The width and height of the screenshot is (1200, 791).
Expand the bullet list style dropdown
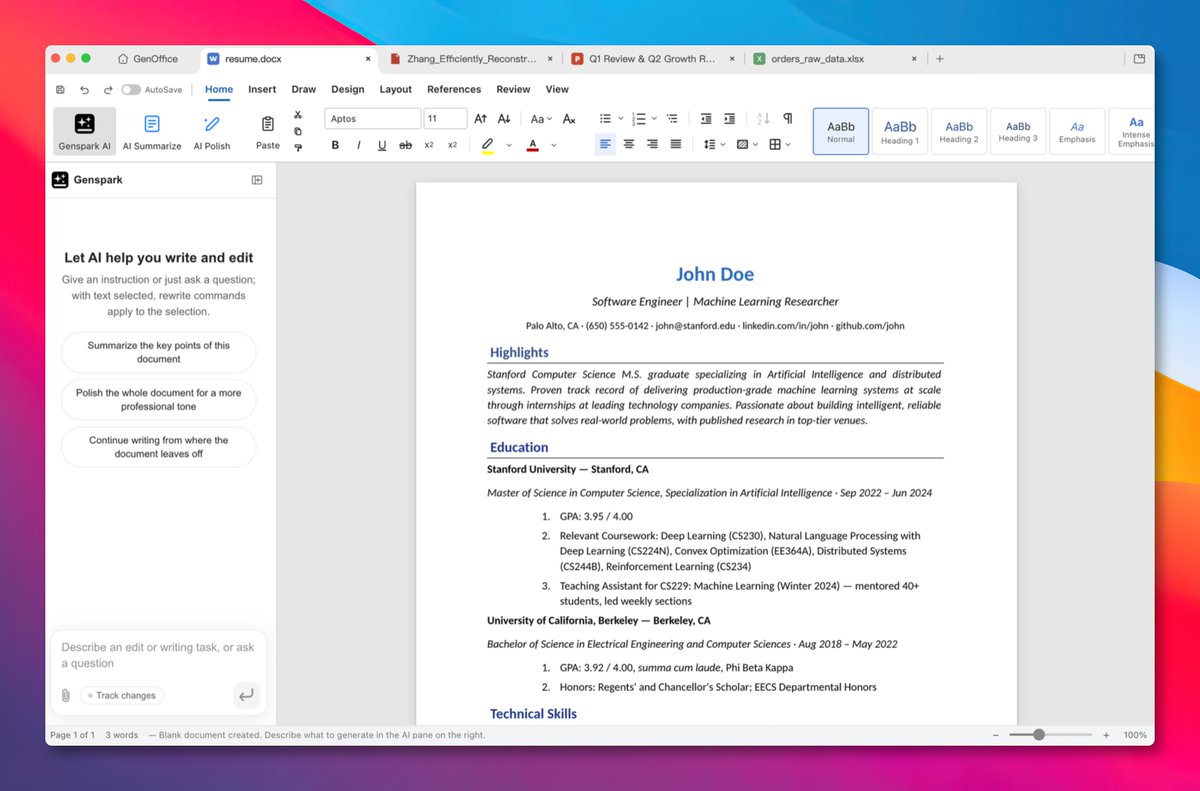(621, 118)
